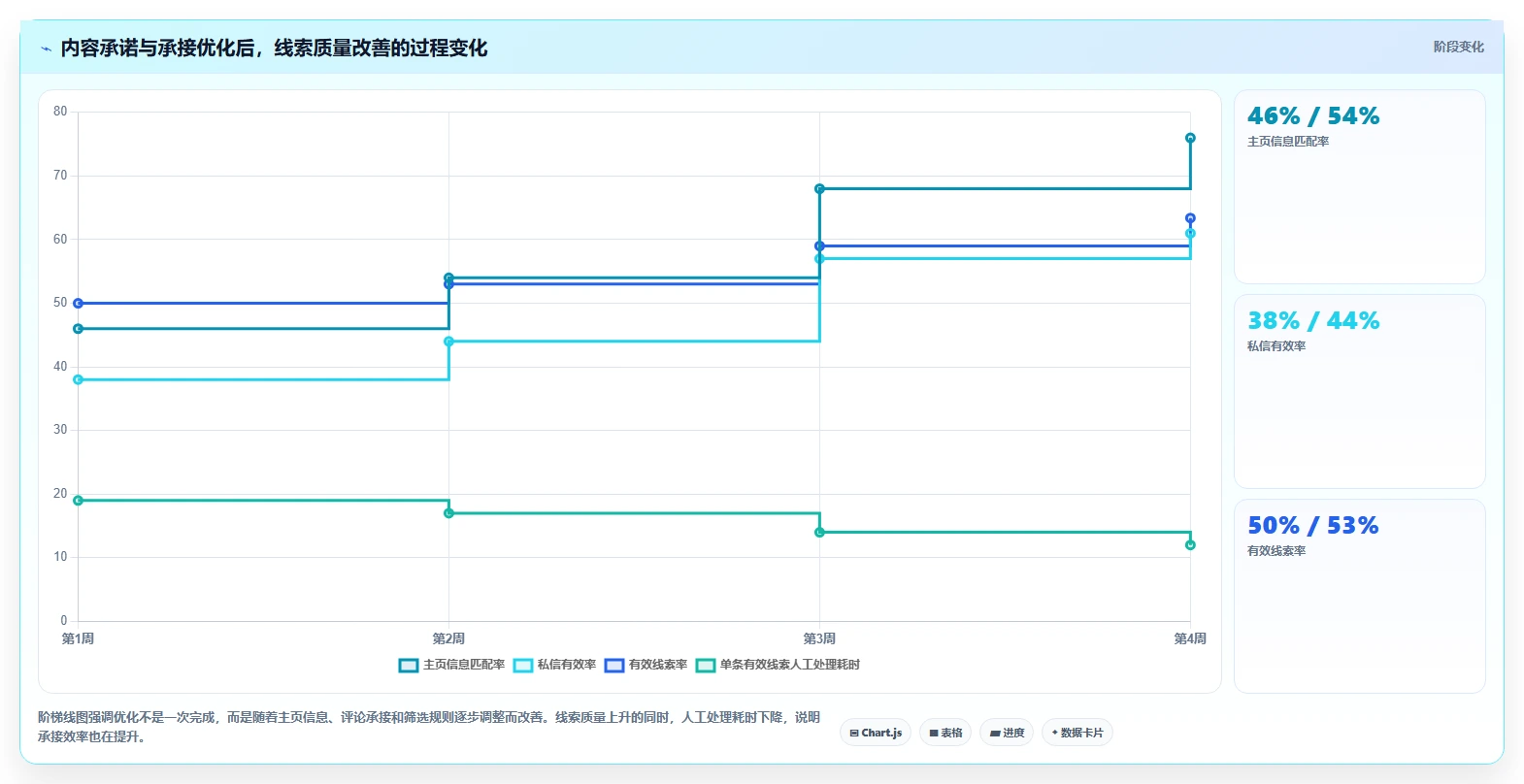Click the lightning icon beside the chart title

pyautogui.click(x=46, y=49)
